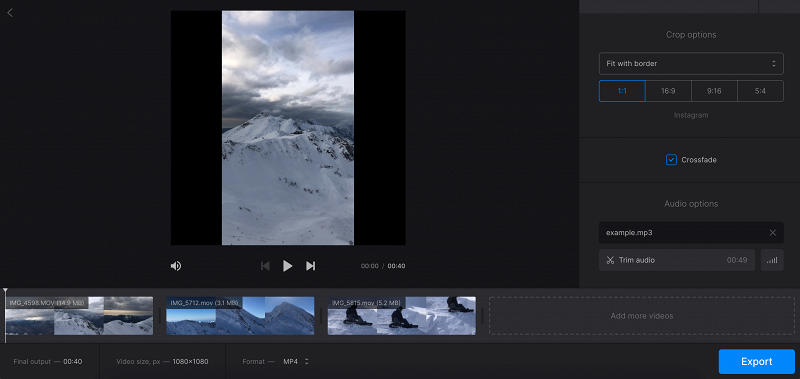This screenshot has height=379, width=800.
Task: Toggle the Crossfade checkbox
Action: tap(671, 160)
